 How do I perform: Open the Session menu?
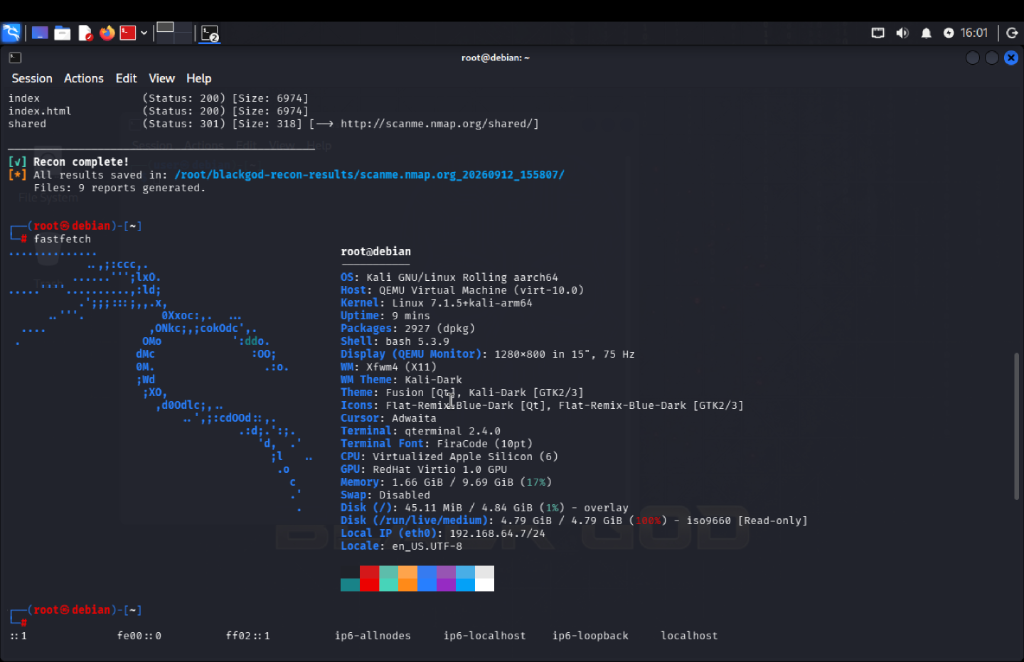pos(32,78)
